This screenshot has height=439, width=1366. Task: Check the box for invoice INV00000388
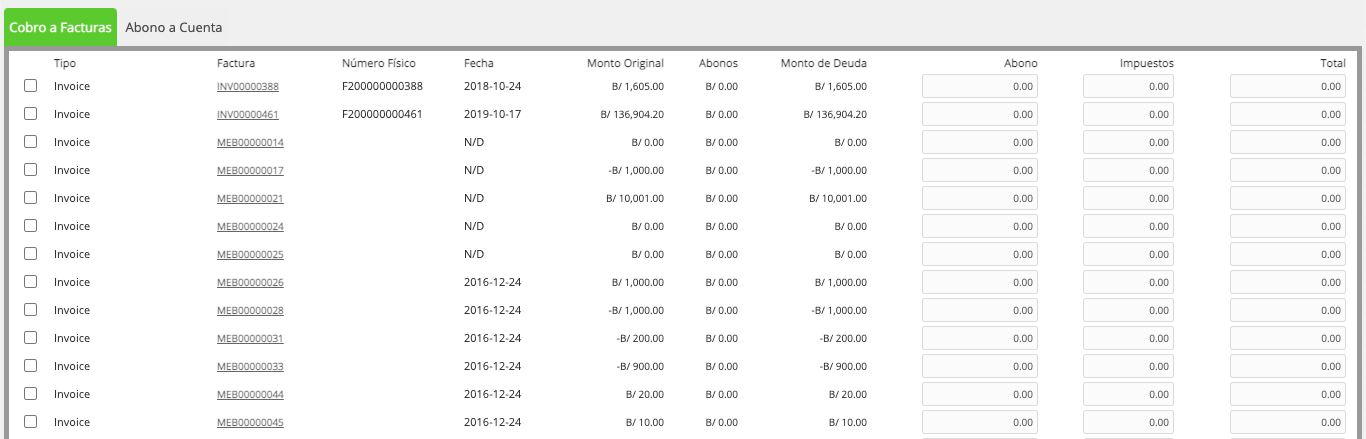point(31,86)
